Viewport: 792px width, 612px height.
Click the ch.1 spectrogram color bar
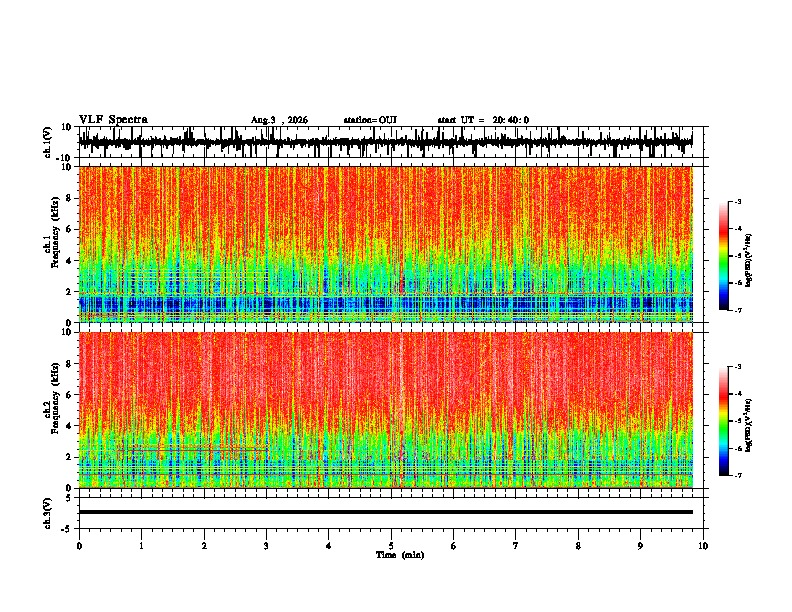click(723, 256)
